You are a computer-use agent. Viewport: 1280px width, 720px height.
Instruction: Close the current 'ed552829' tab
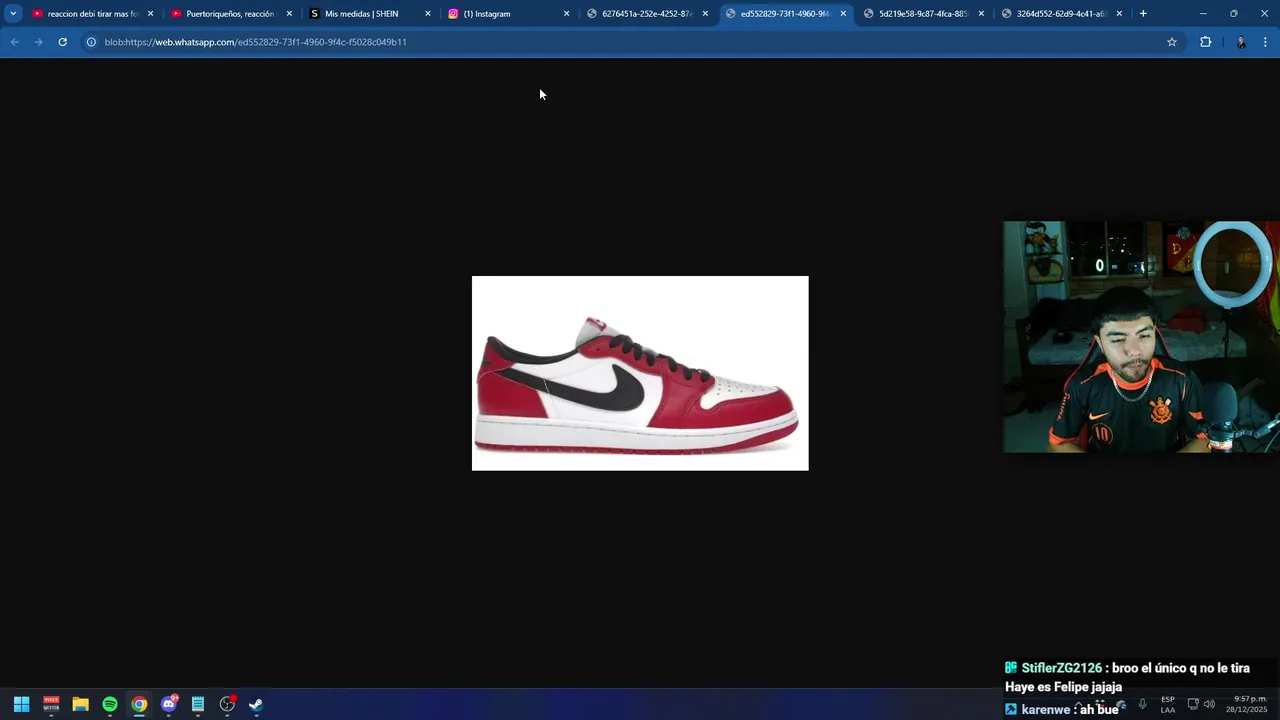tap(843, 14)
